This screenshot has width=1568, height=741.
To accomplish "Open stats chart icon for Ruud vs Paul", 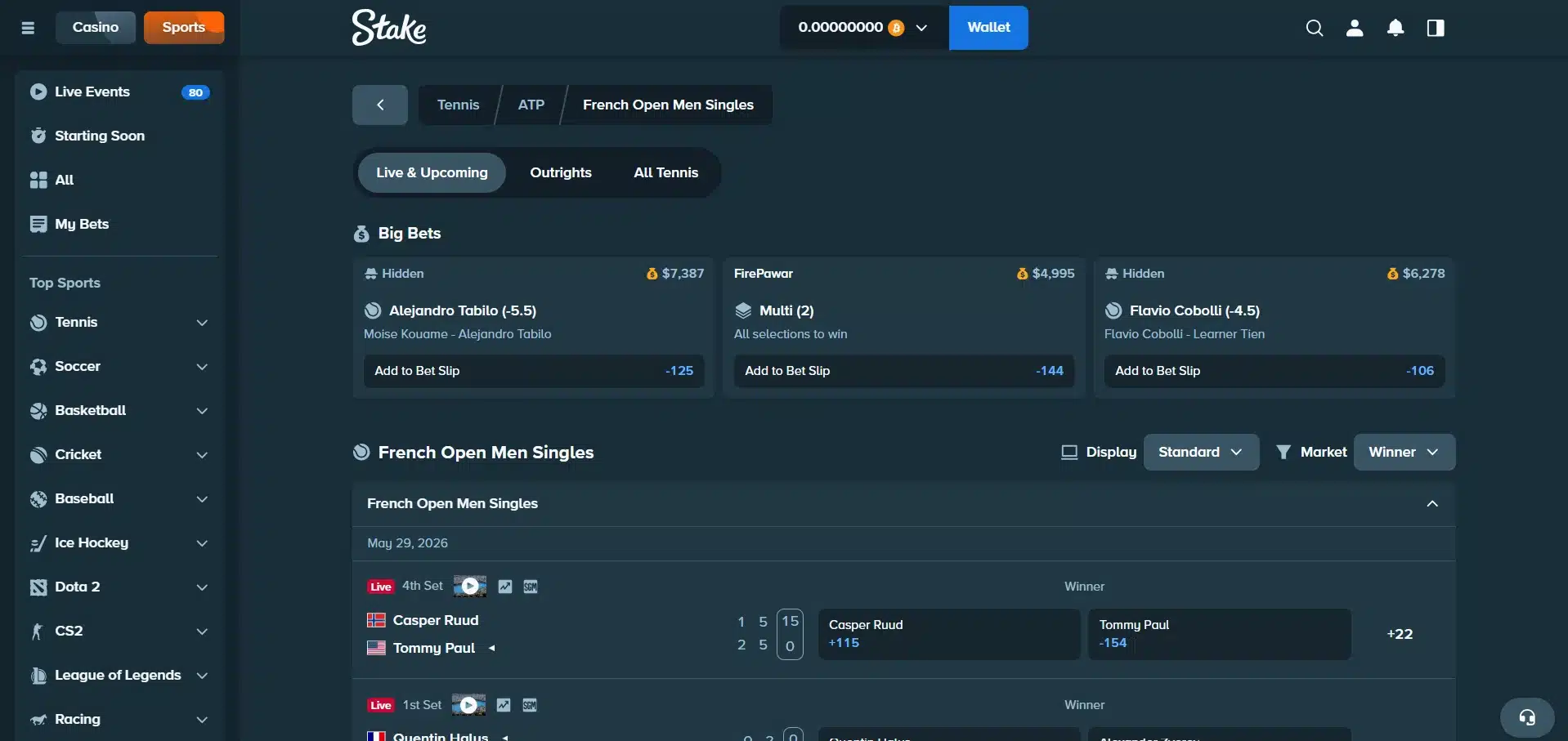I will (505, 587).
